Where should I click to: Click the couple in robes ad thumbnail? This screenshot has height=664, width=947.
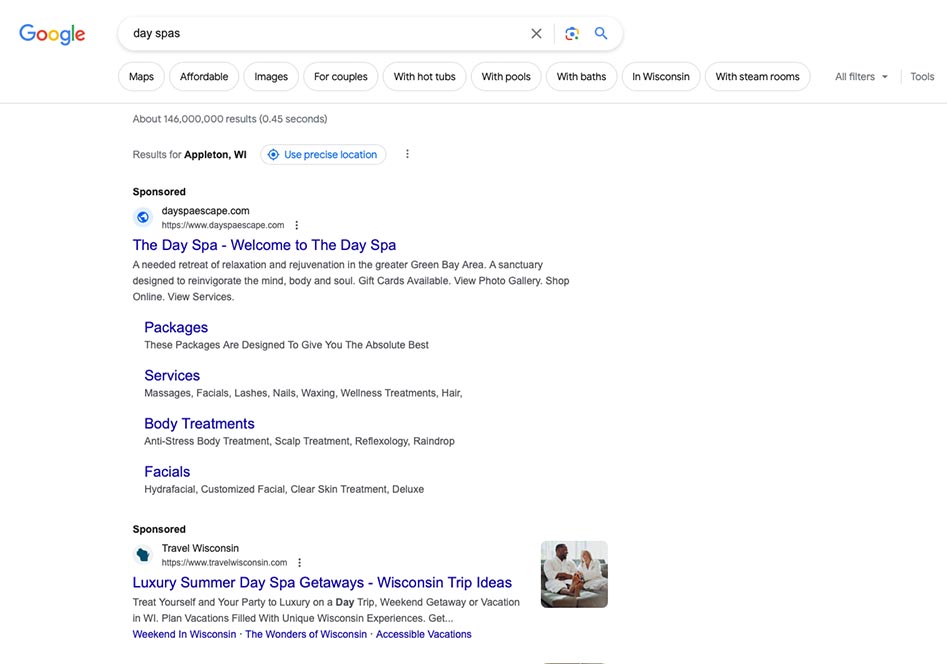[x=574, y=574]
